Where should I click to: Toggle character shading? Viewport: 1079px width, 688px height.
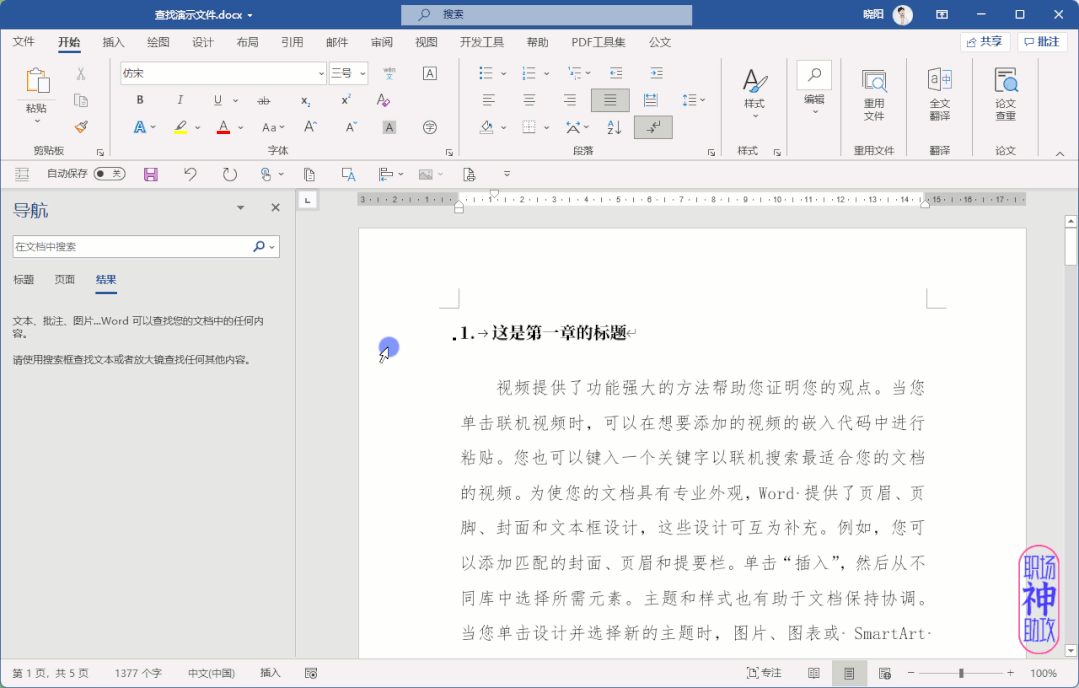click(x=389, y=127)
